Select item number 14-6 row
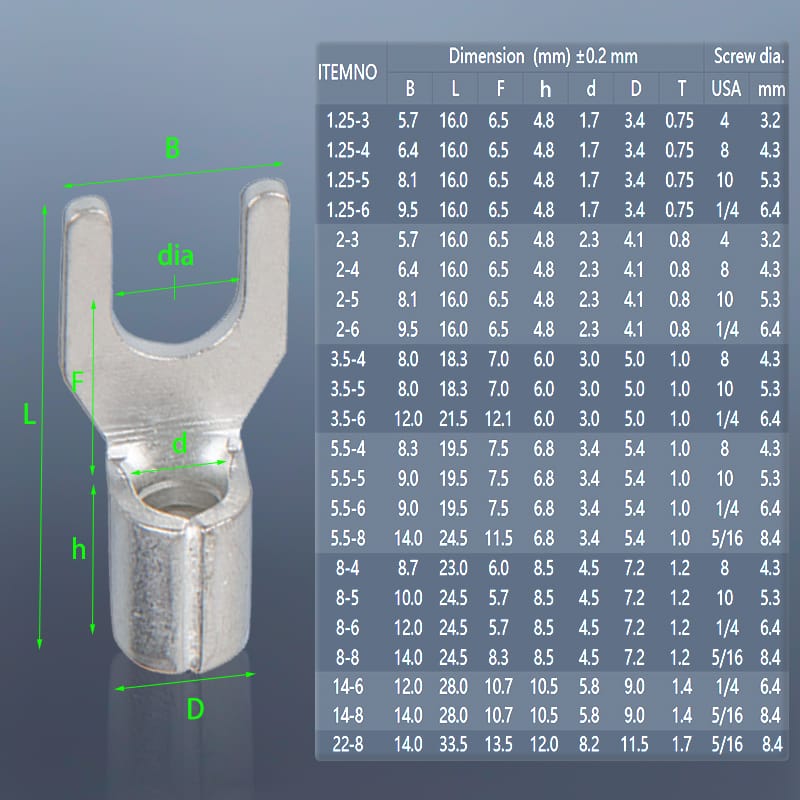Viewport: 800px width, 800px height. [347, 686]
